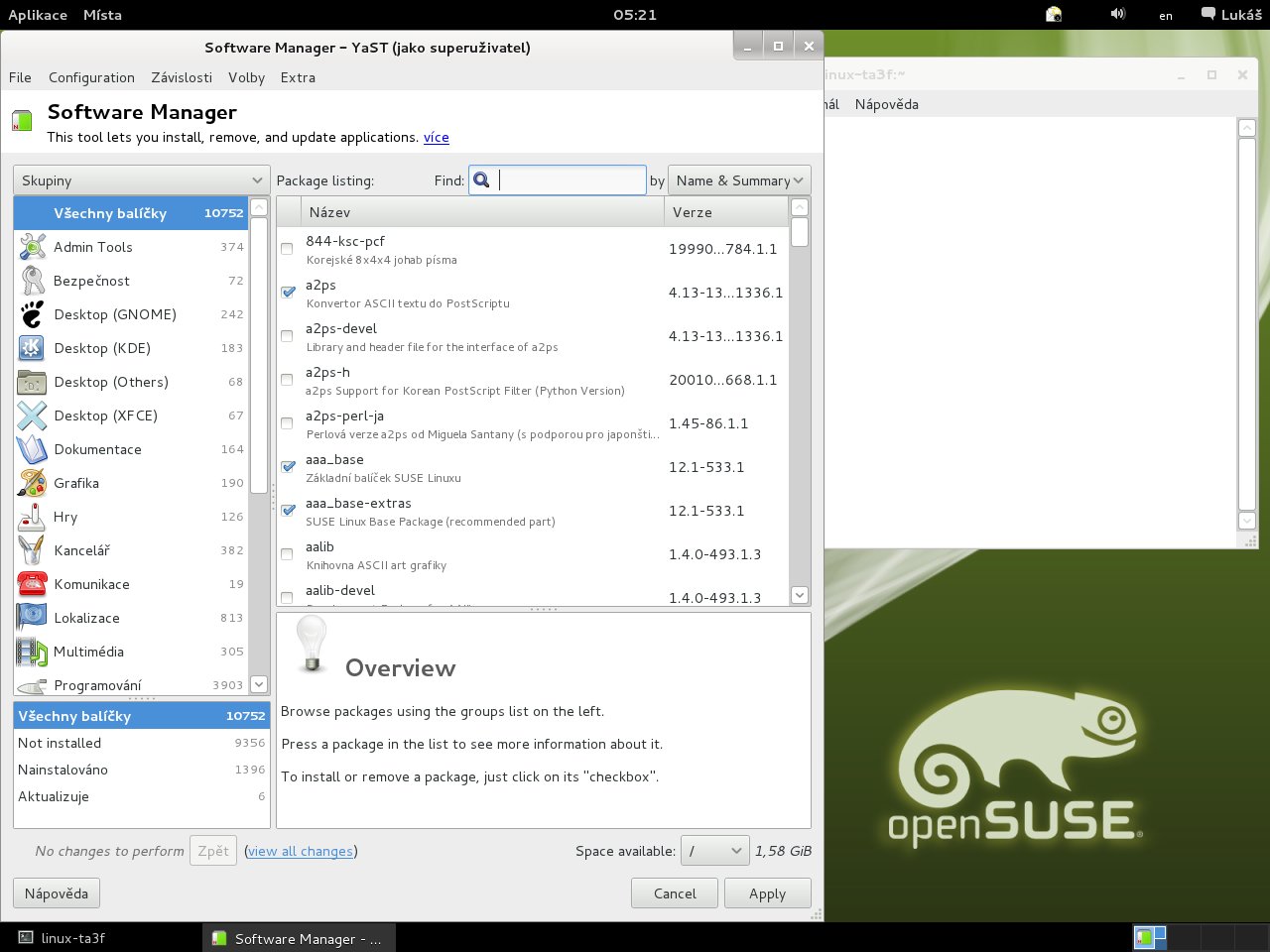Select the Komunikace telephone icon
The image size is (1270, 952).
click(x=32, y=584)
